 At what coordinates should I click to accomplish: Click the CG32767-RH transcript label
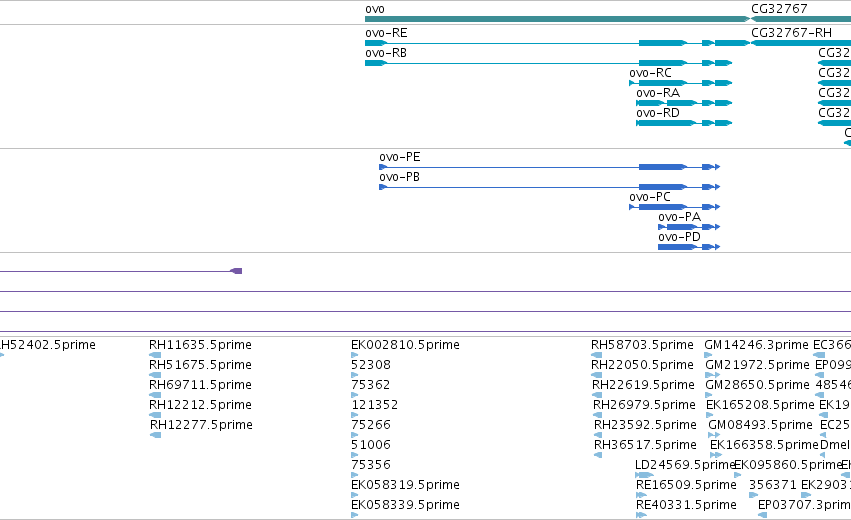click(x=791, y=33)
